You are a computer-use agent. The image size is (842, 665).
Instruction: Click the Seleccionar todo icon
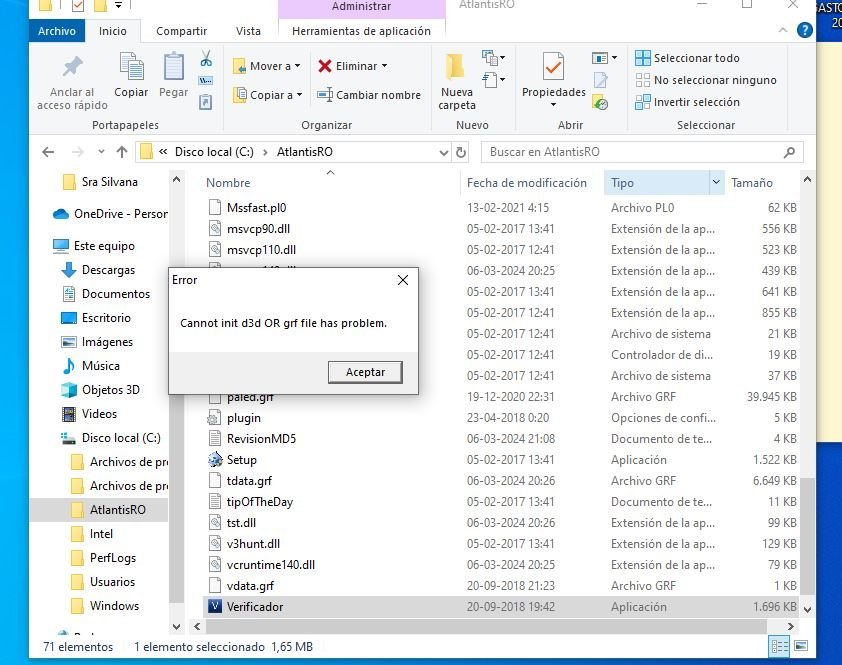click(642, 57)
